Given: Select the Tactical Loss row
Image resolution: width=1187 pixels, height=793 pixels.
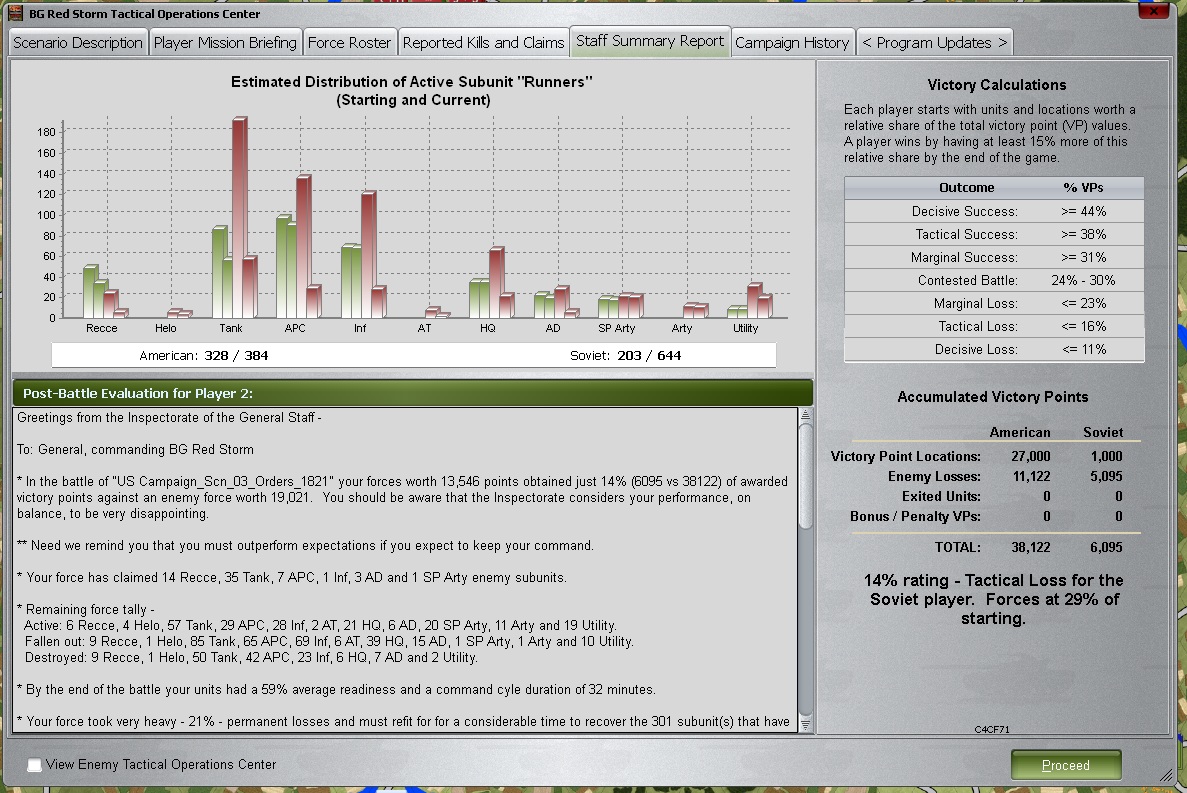Looking at the screenshot, I should point(994,326).
